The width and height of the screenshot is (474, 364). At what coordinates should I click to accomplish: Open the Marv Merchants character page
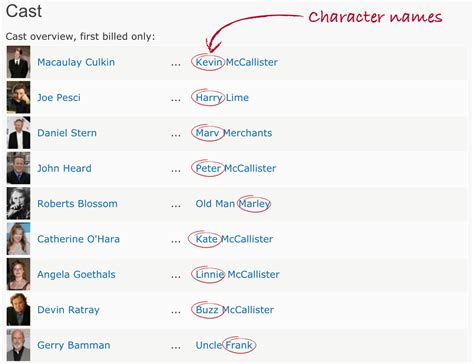[234, 133]
